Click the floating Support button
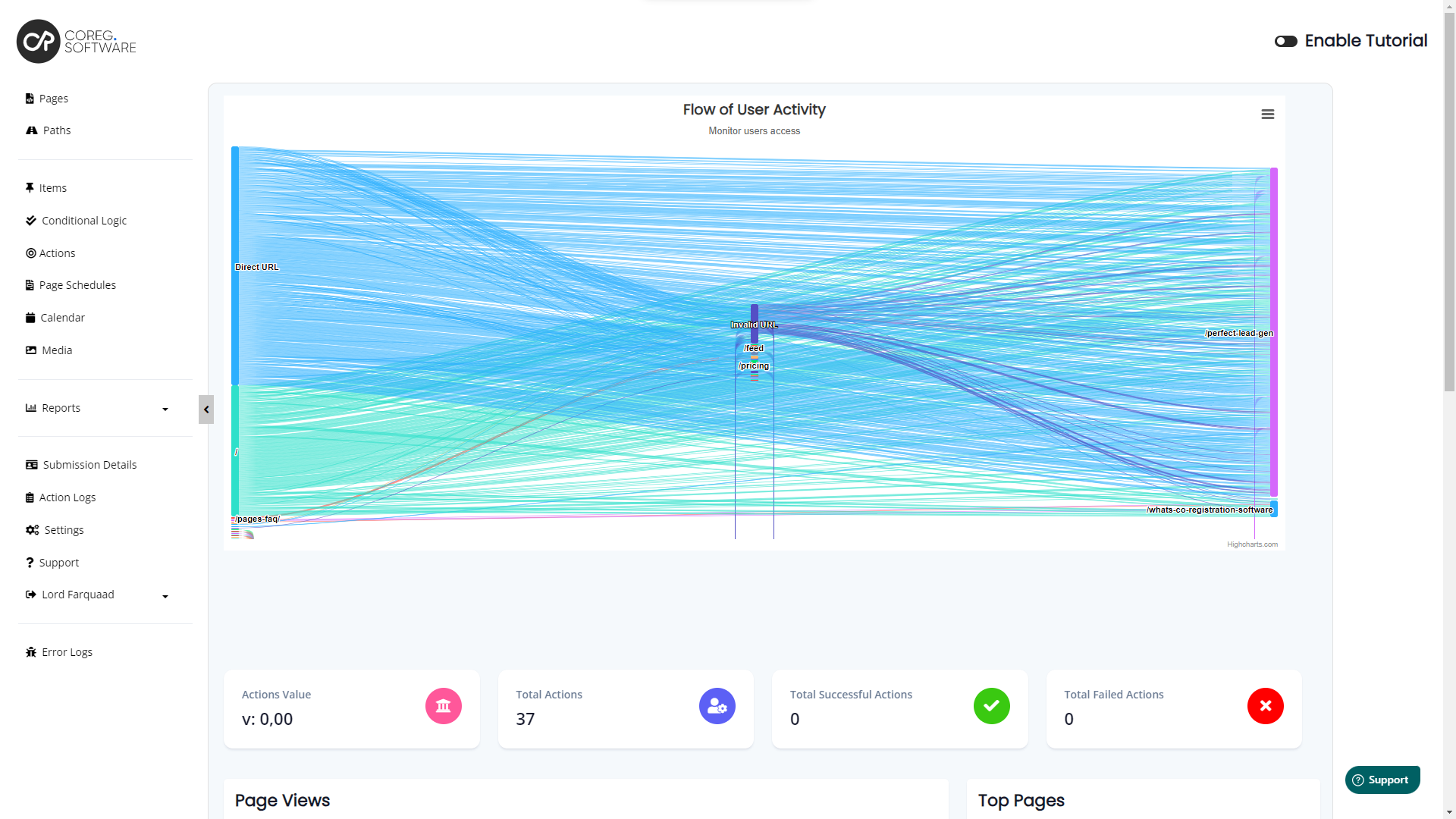Screen dimensions: 1456x819 coord(1382,780)
